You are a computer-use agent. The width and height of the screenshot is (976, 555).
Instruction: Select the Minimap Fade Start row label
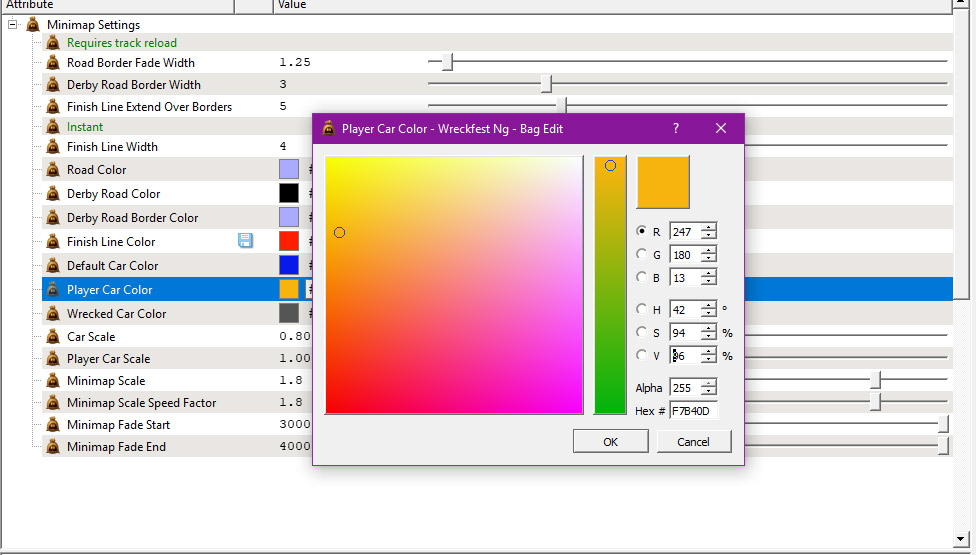click(x=118, y=425)
